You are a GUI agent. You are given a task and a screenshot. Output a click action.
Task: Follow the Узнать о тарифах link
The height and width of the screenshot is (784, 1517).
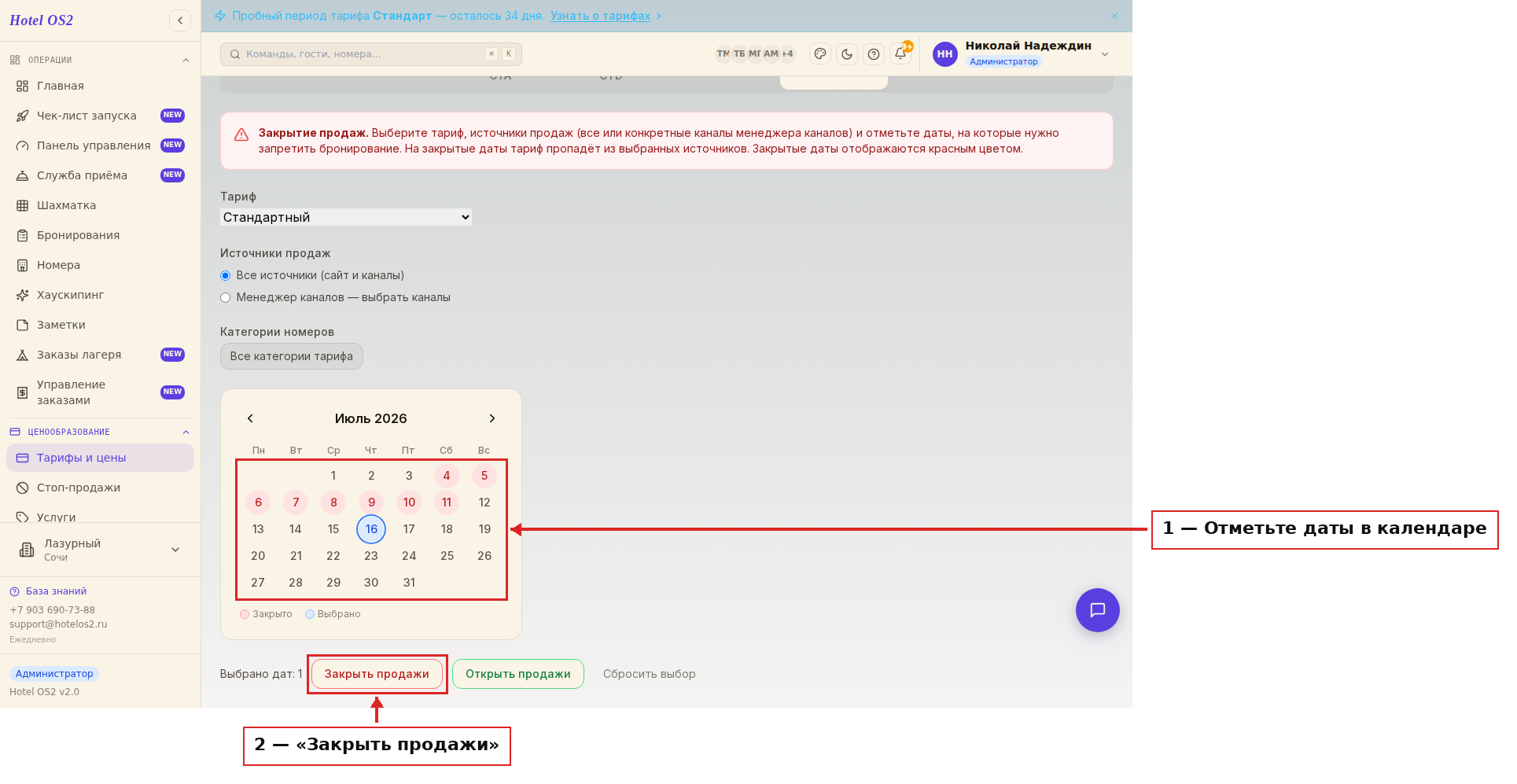[x=601, y=16]
